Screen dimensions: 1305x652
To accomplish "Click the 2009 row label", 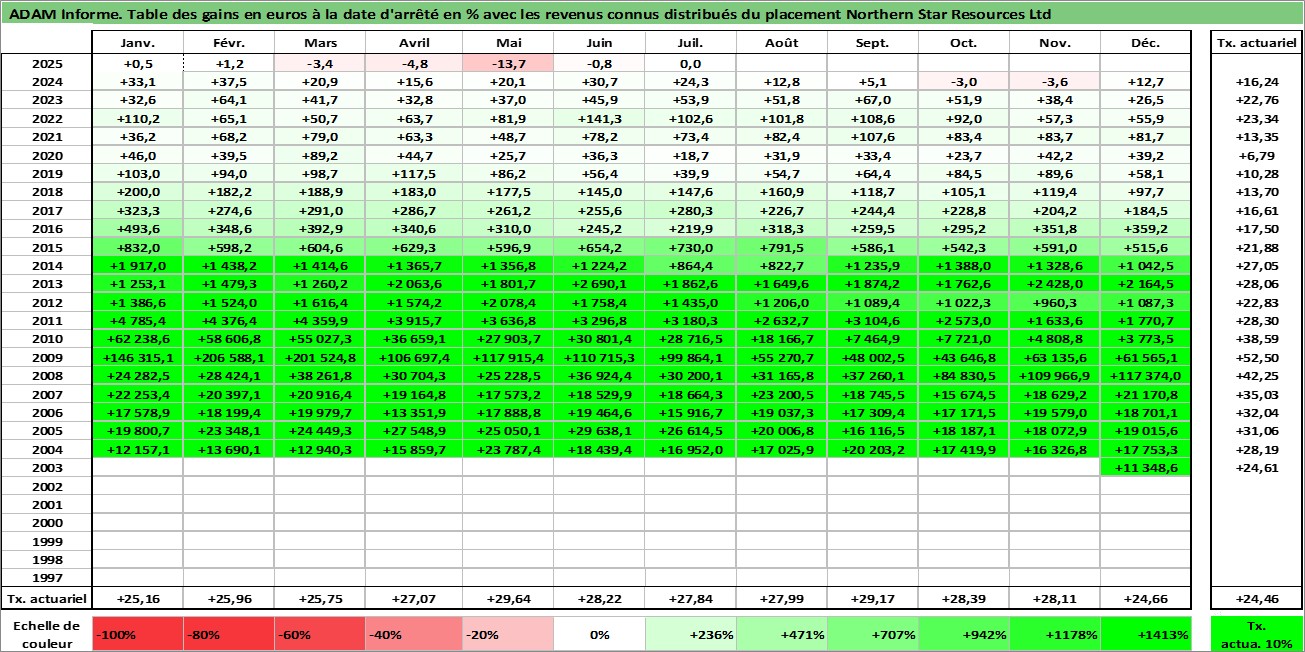I will tap(47, 357).
